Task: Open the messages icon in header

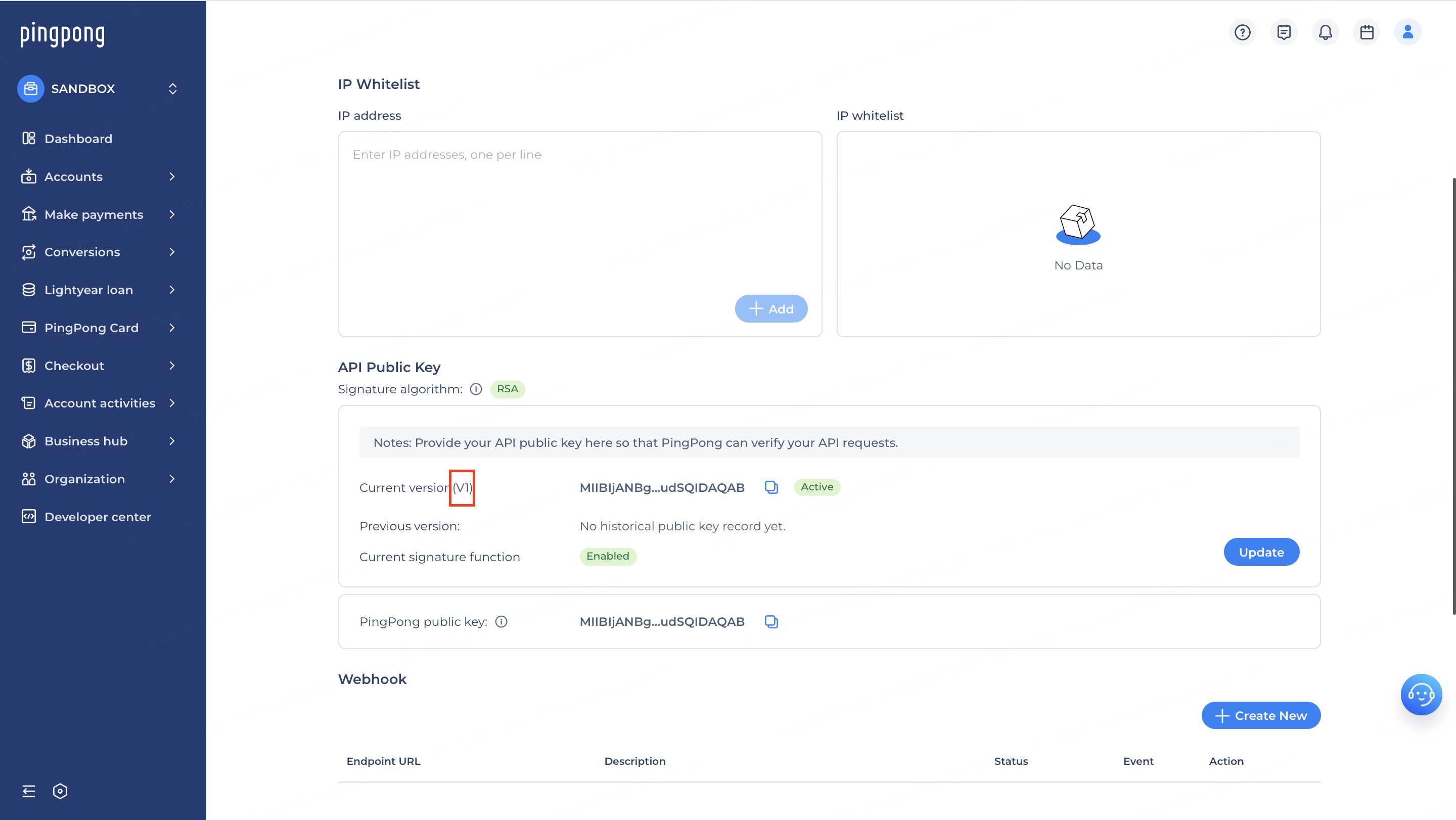Action: tap(1284, 32)
